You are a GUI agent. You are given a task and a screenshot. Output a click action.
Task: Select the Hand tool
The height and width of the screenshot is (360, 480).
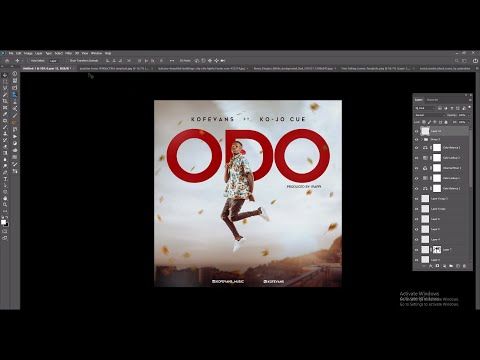(x=5, y=198)
